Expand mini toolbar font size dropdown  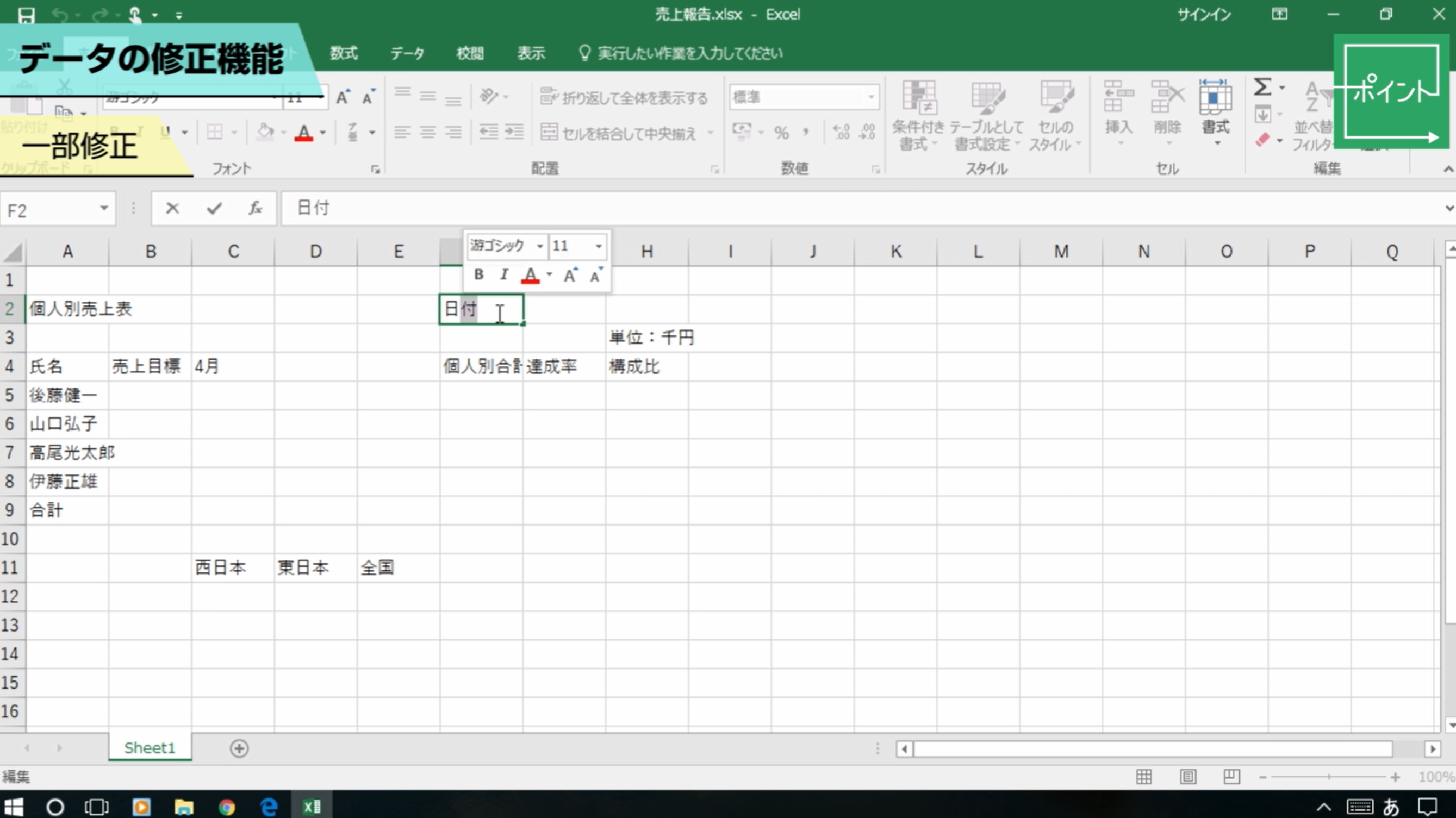pyautogui.click(x=599, y=246)
